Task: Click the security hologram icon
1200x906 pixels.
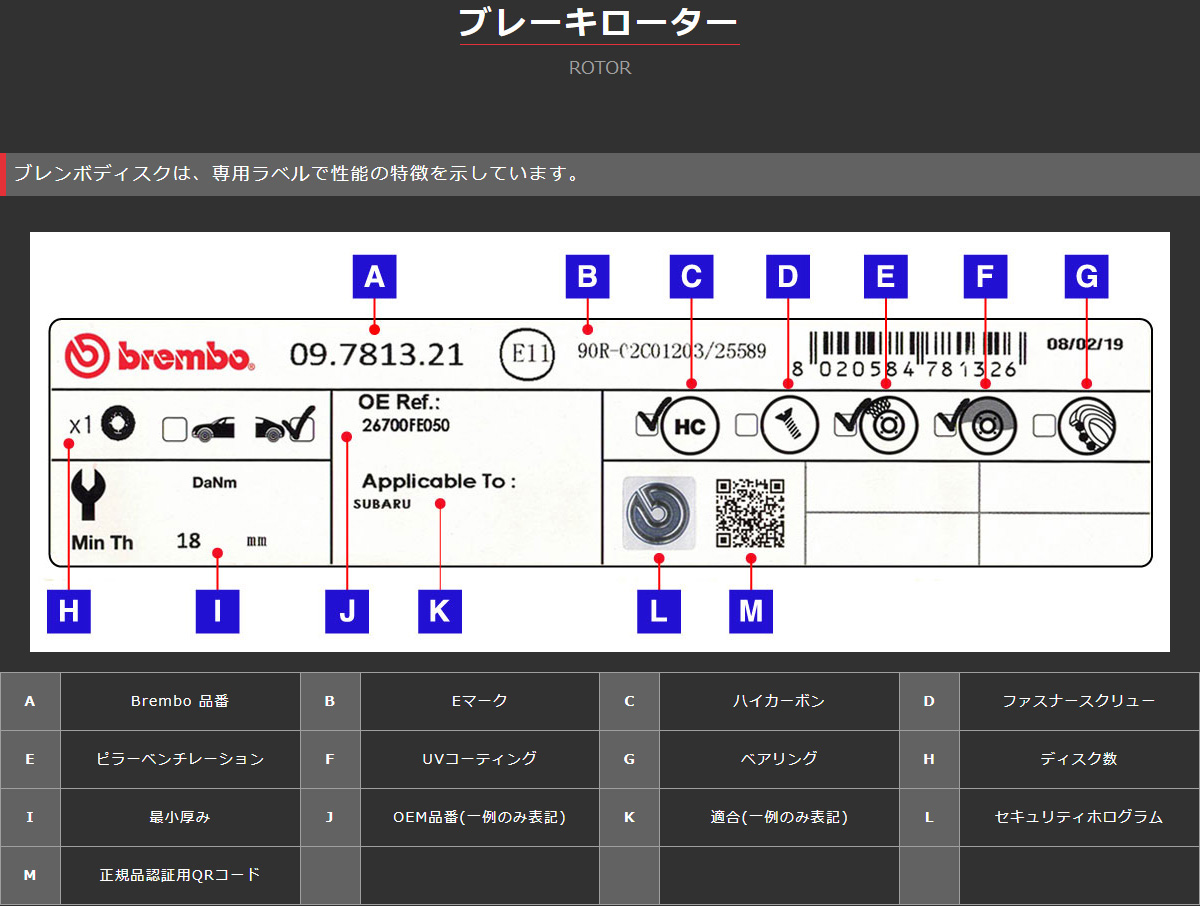Action: coord(659,512)
